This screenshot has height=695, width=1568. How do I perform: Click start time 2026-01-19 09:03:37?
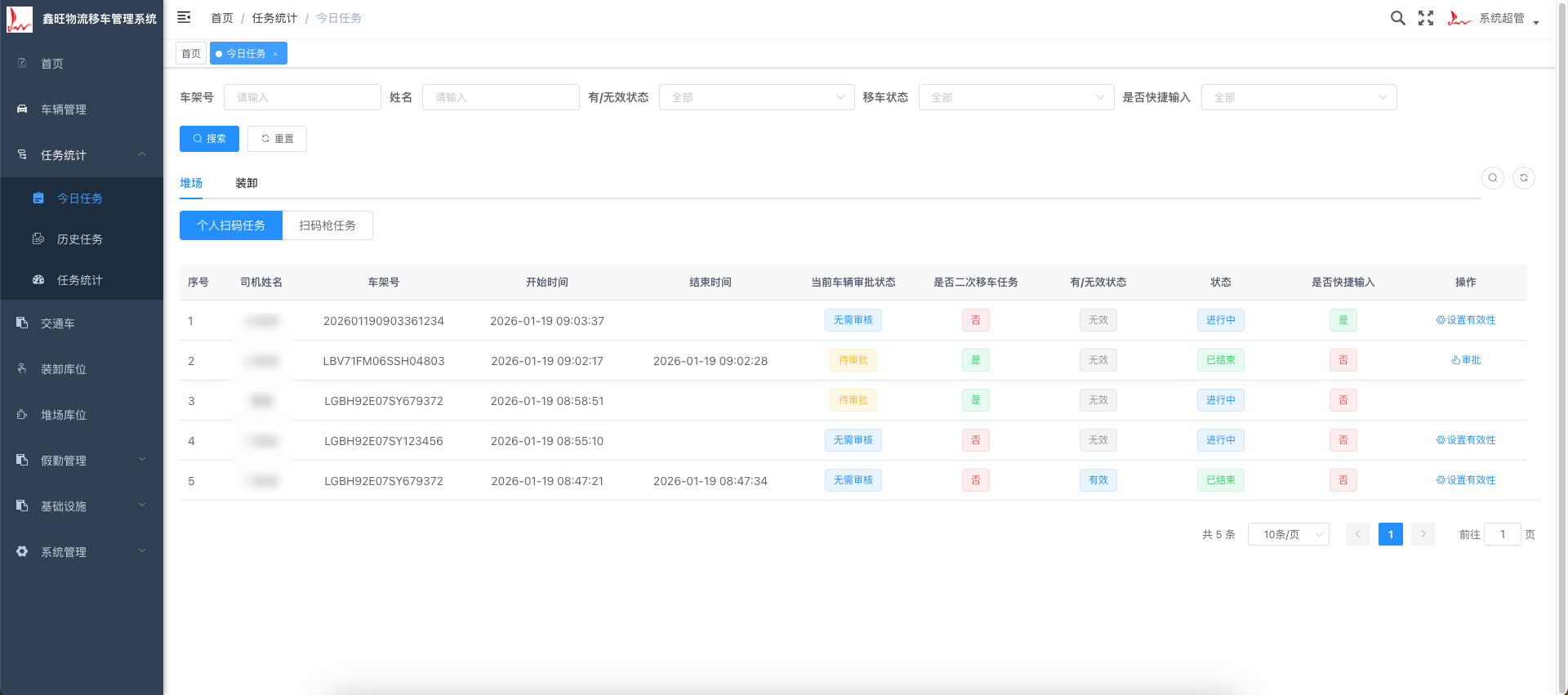(547, 321)
